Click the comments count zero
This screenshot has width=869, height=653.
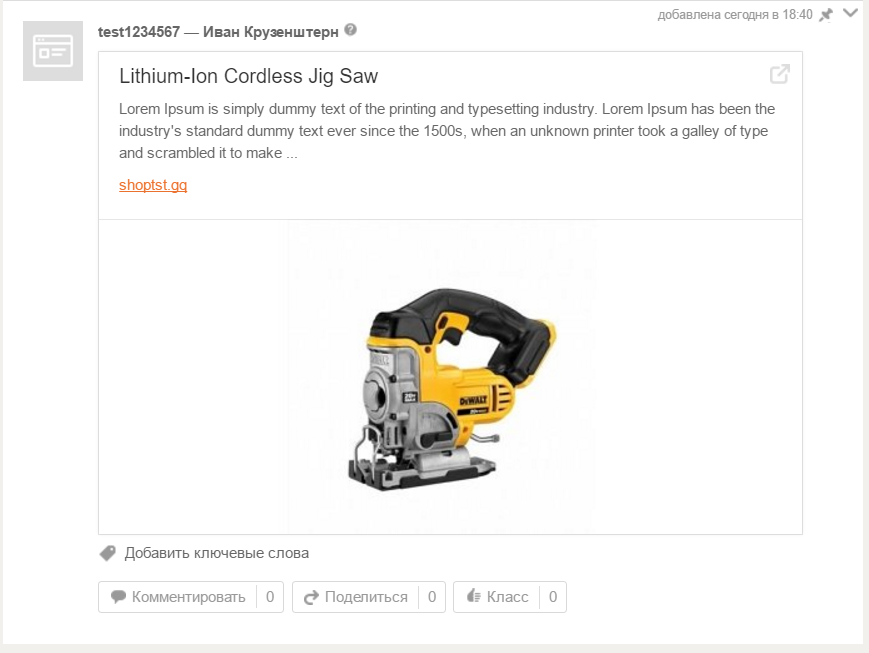(x=270, y=597)
